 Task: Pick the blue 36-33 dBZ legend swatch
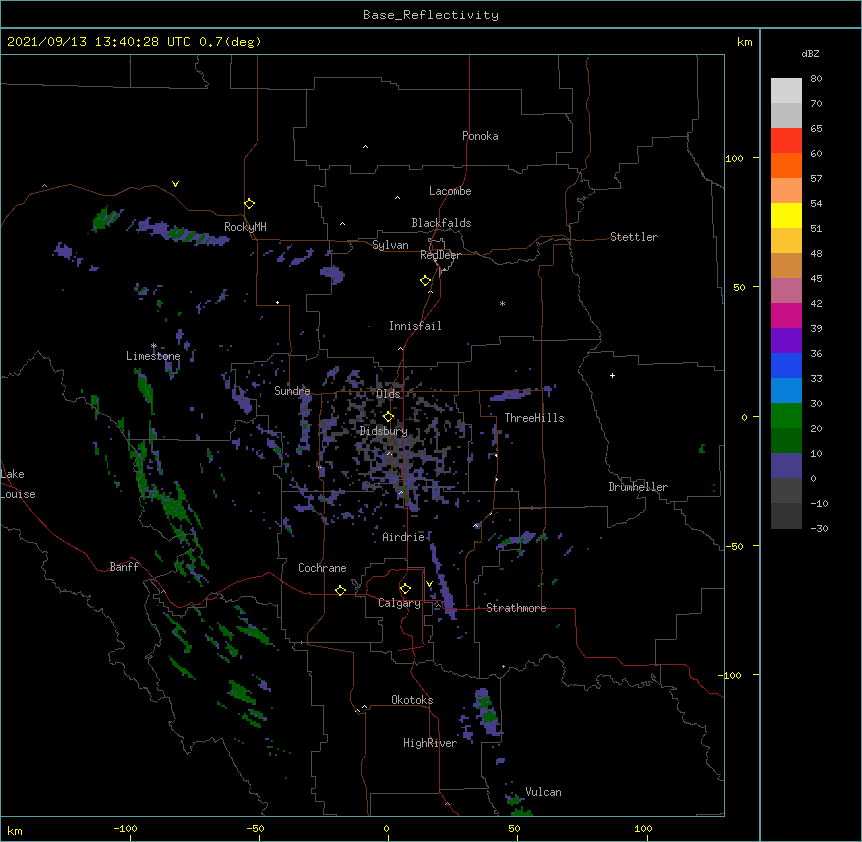point(786,365)
